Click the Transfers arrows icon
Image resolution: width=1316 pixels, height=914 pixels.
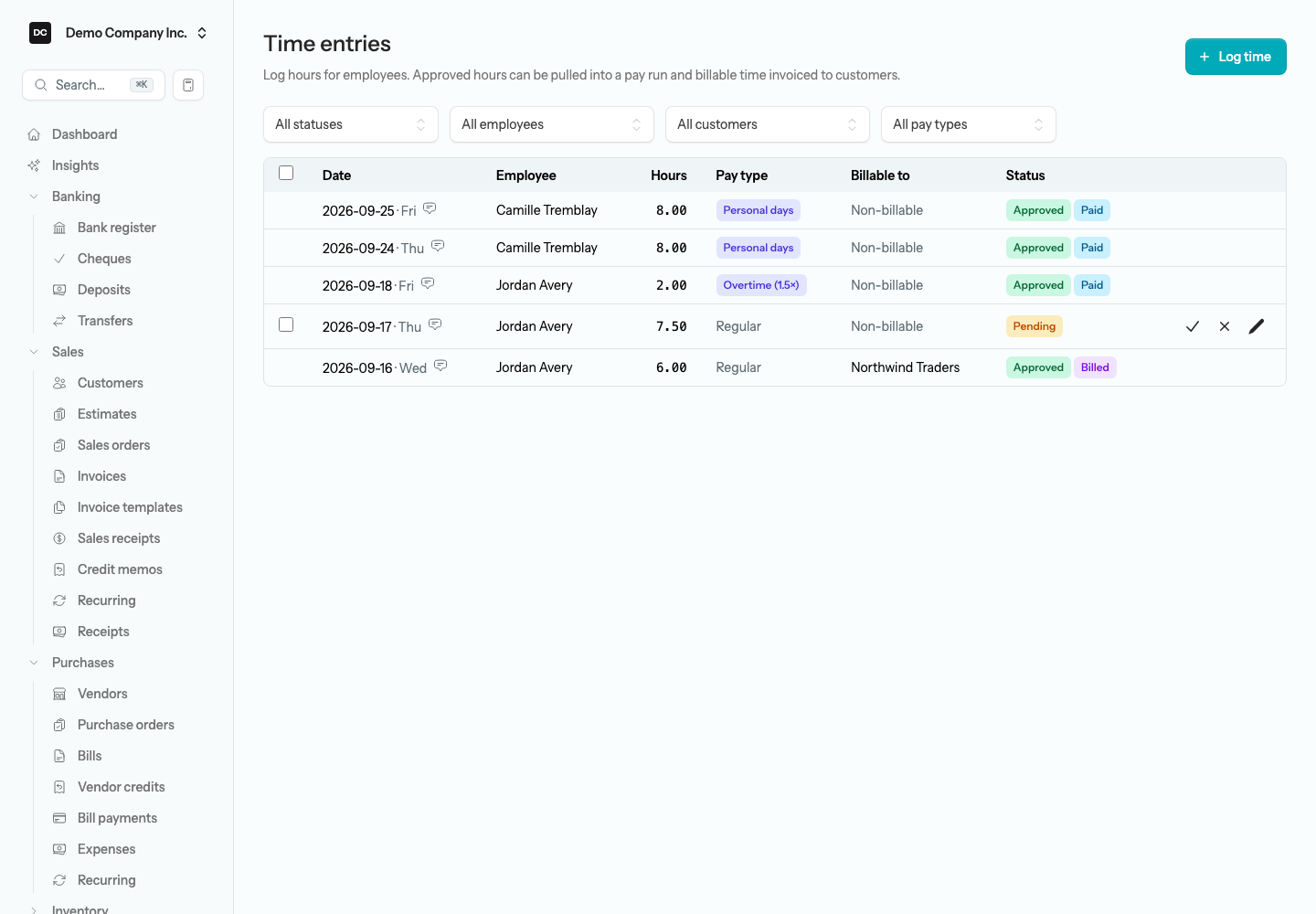[x=59, y=321]
